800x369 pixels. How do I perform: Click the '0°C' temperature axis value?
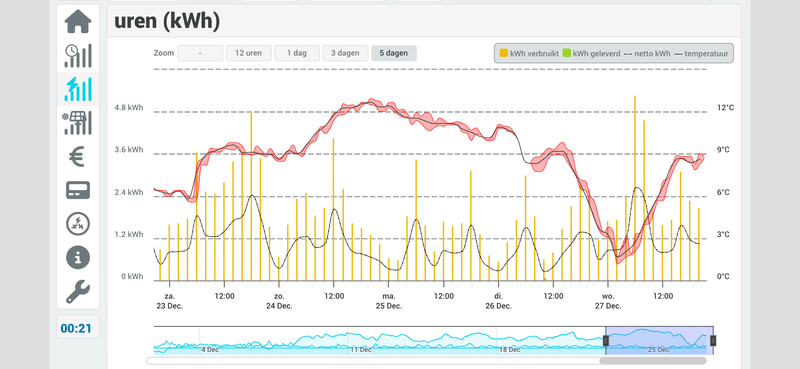coord(723,277)
